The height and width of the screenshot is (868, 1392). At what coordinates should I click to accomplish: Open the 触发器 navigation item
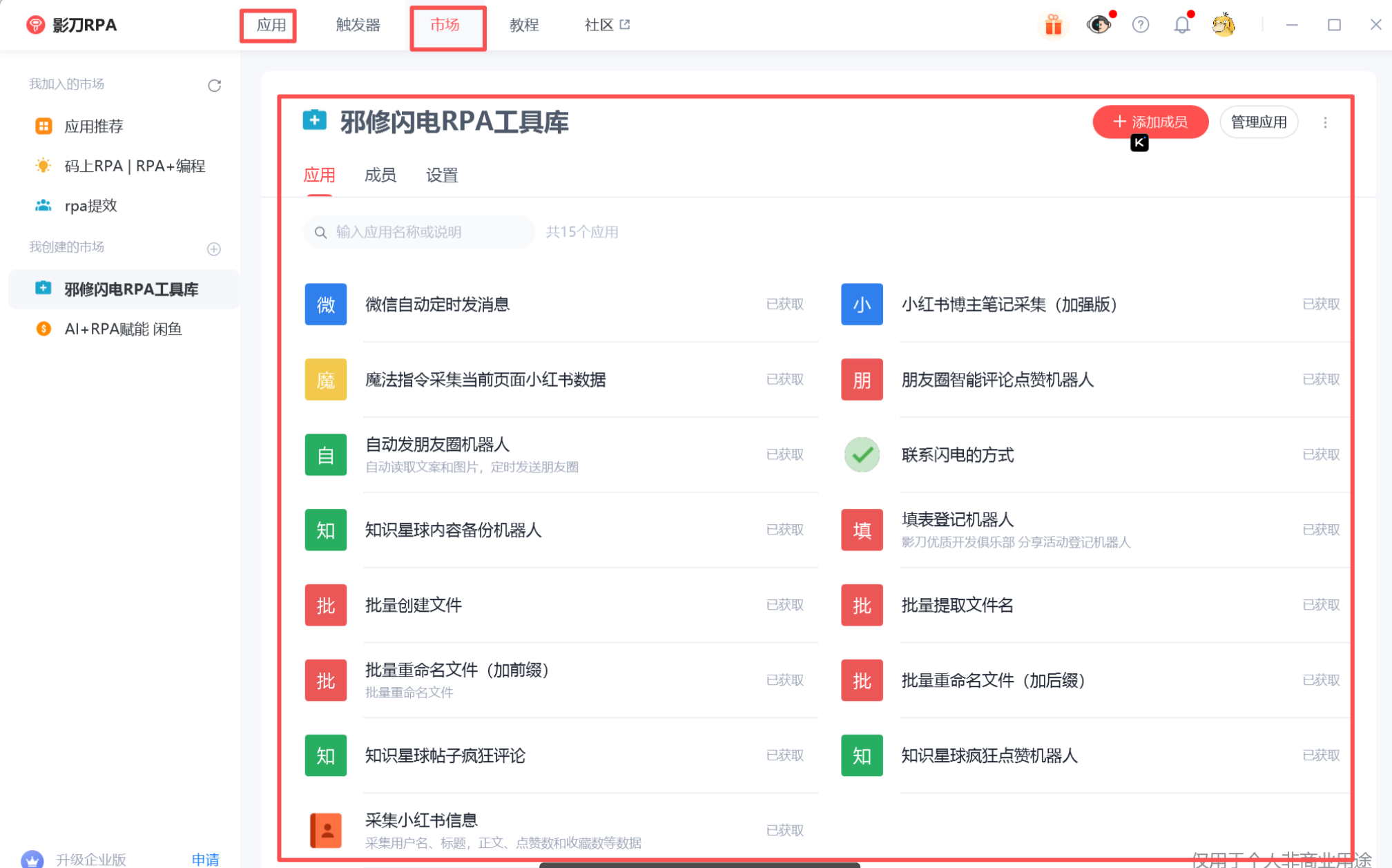coord(358,25)
